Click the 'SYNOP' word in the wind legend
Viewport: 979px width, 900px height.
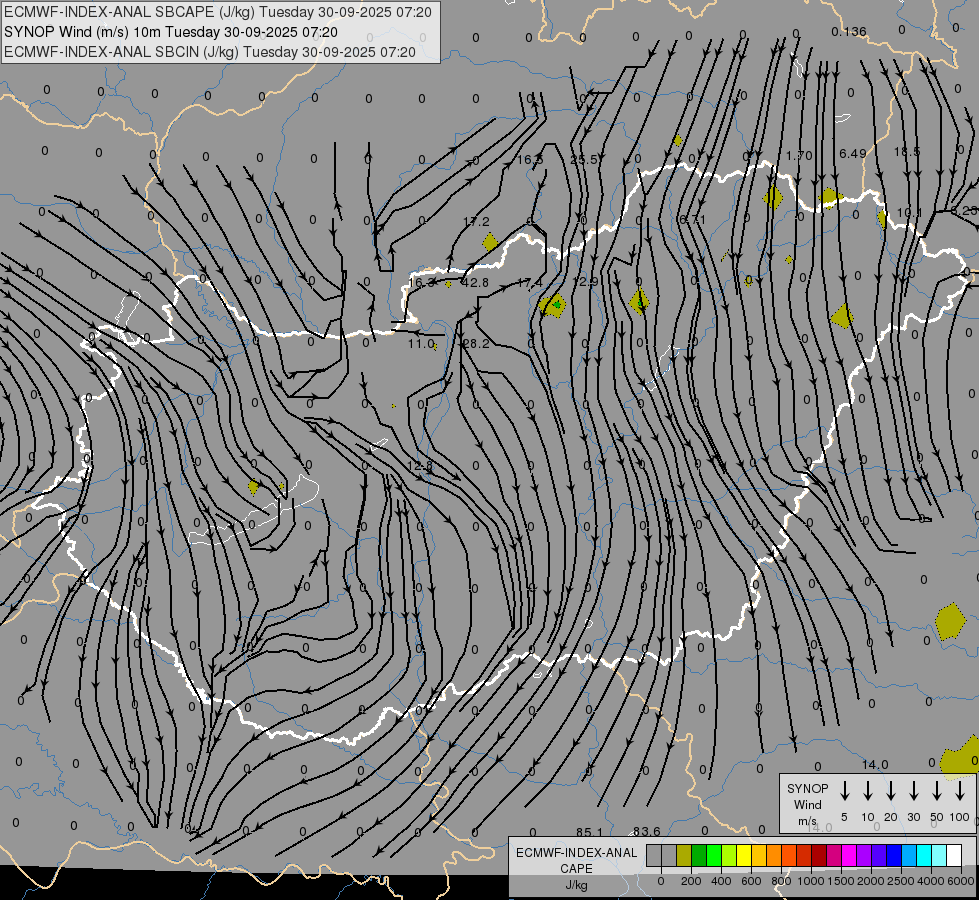pyautogui.click(x=807, y=789)
